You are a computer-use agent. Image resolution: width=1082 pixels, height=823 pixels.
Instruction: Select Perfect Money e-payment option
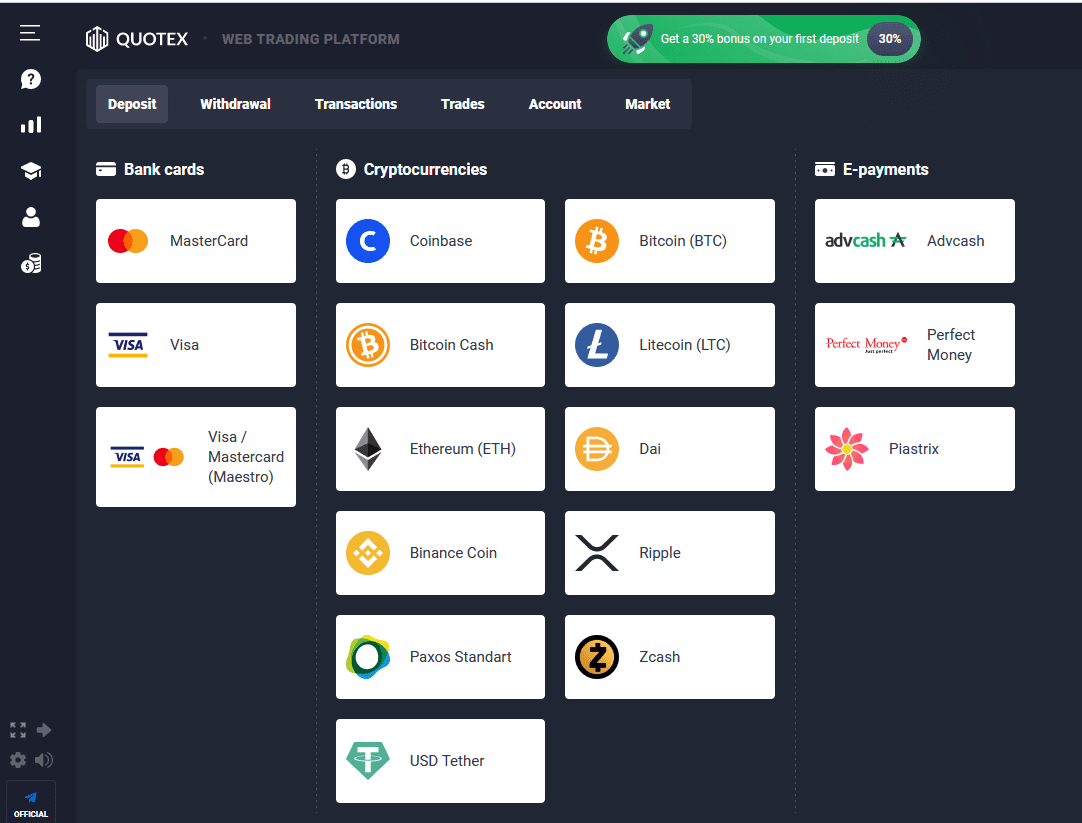tap(914, 345)
